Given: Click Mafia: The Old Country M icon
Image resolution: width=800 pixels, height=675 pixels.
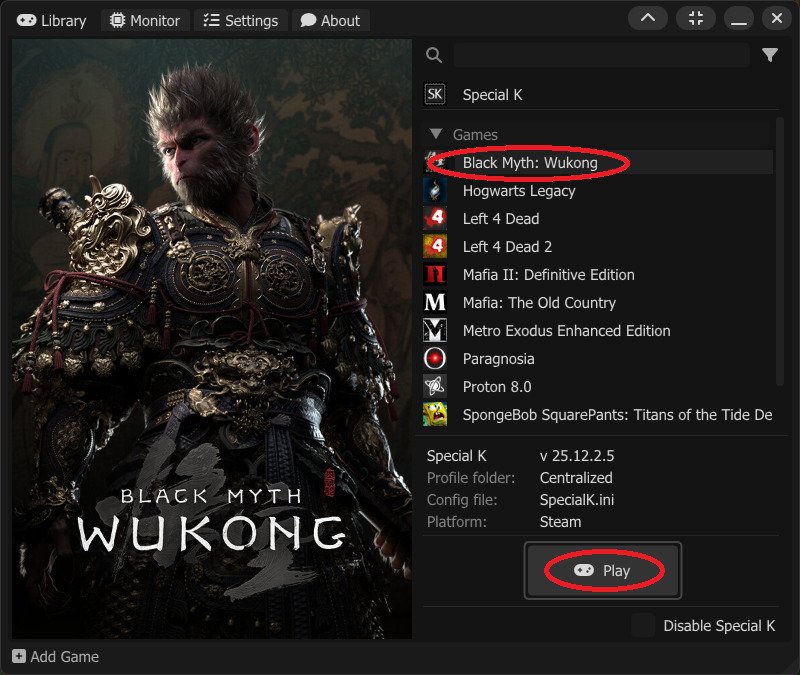Looking at the screenshot, I should (x=435, y=303).
